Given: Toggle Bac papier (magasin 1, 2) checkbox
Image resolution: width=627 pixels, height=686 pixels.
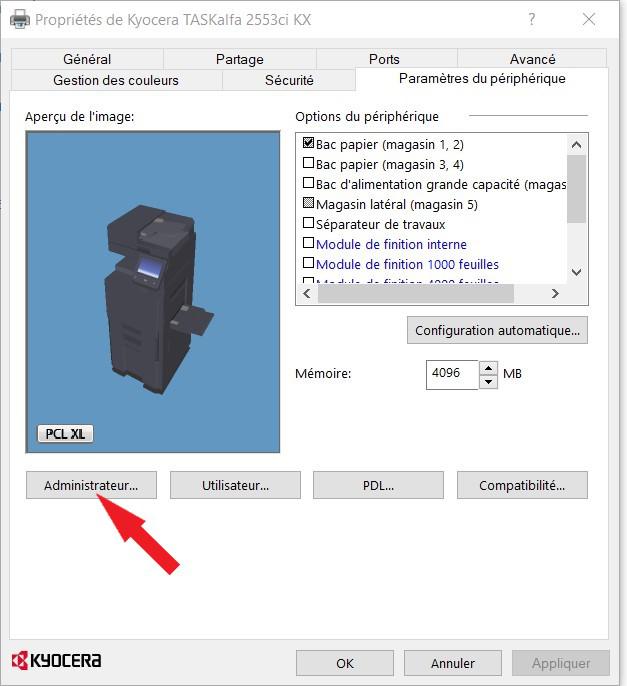Looking at the screenshot, I should [x=309, y=144].
